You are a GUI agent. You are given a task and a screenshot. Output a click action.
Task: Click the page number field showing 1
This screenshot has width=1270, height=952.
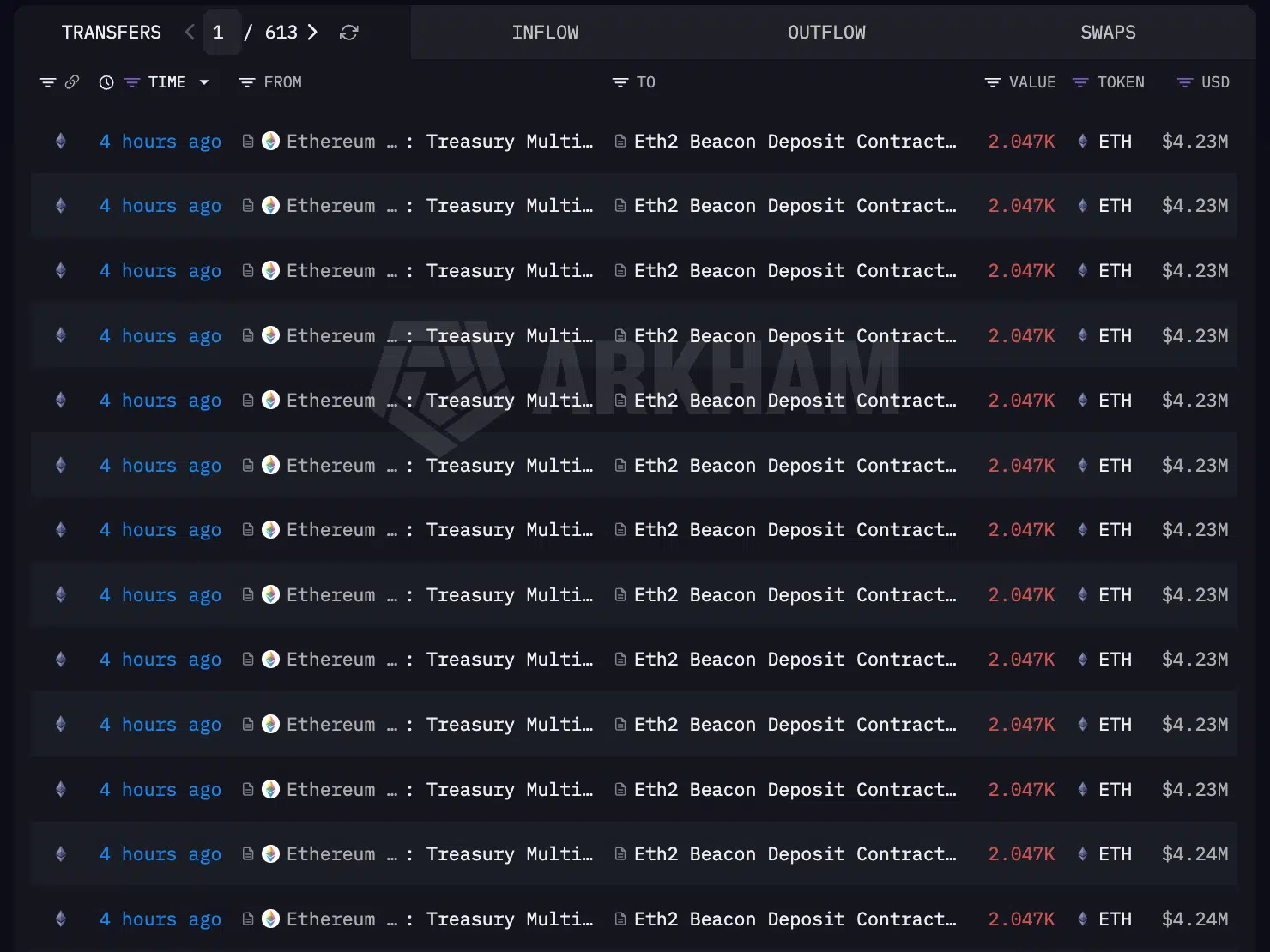pos(220,32)
